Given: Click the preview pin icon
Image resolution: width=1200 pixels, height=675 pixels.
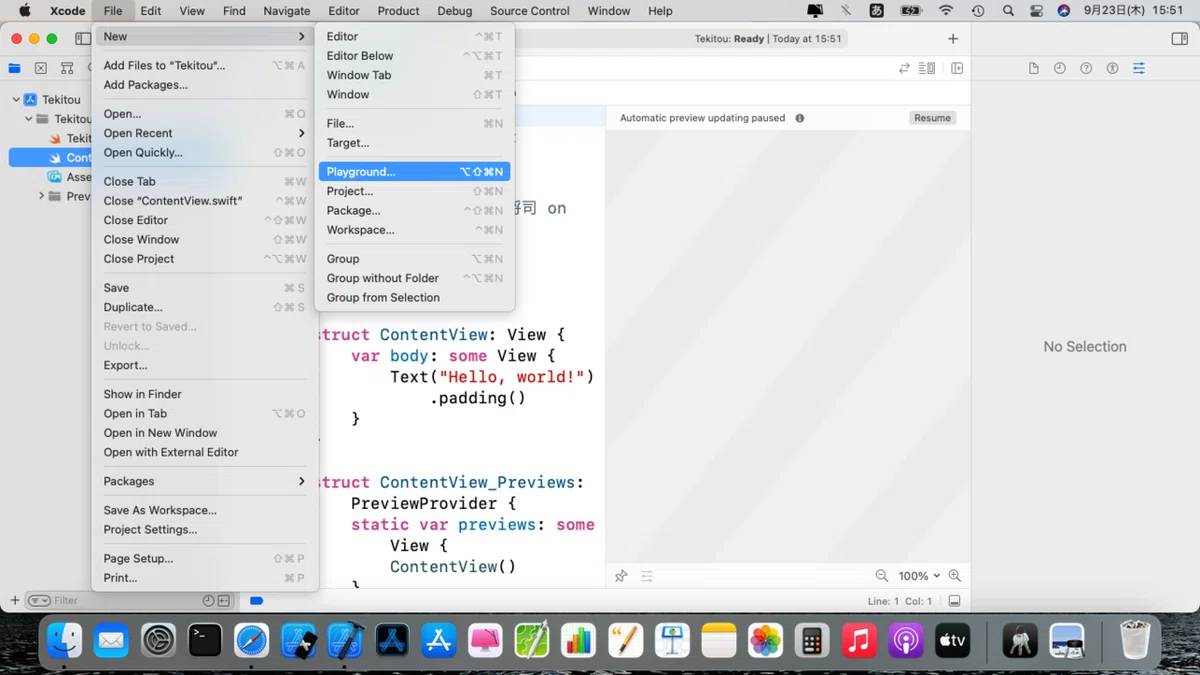Looking at the screenshot, I should pyautogui.click(x=621, y=576).
